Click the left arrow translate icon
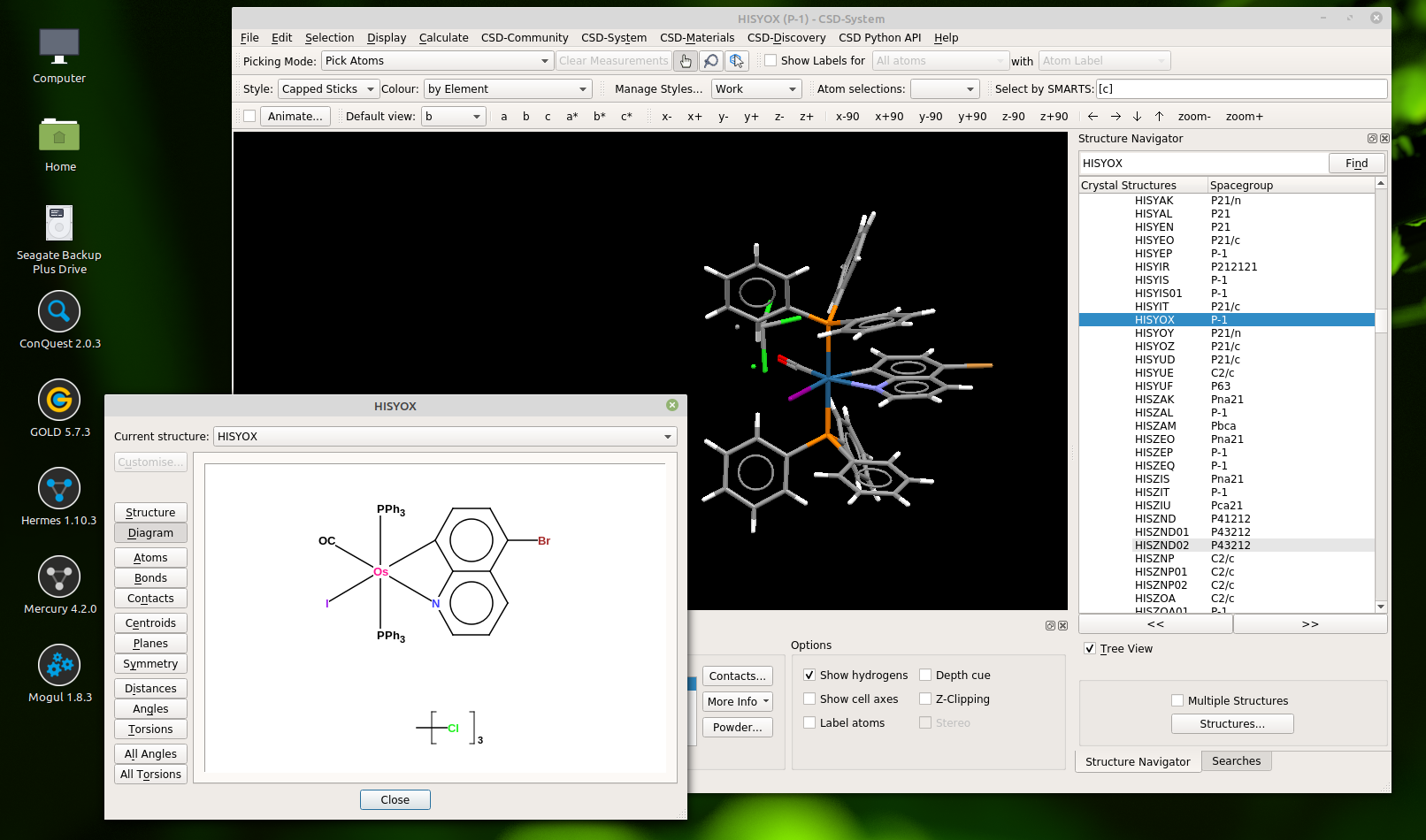The image size is (1426, 840). (1092, 117)
